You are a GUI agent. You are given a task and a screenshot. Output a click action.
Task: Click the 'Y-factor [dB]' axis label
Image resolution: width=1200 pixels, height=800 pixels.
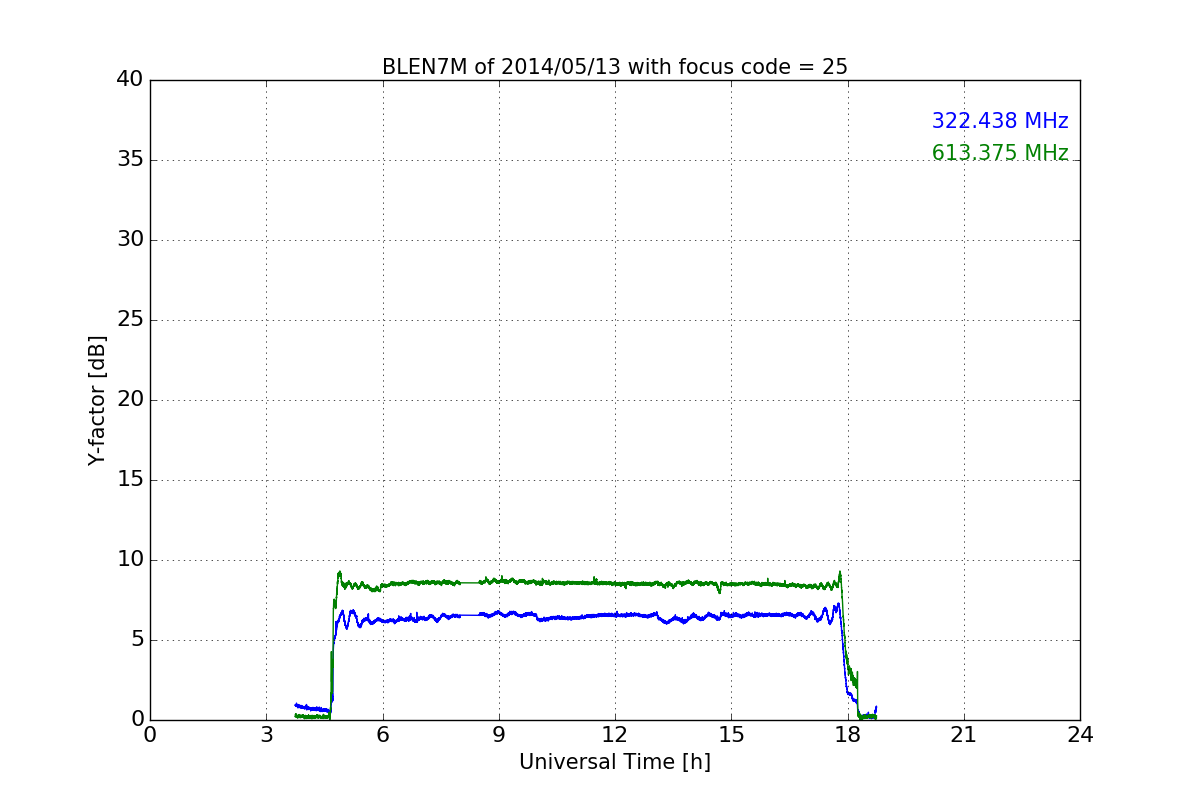click(97, 400)
